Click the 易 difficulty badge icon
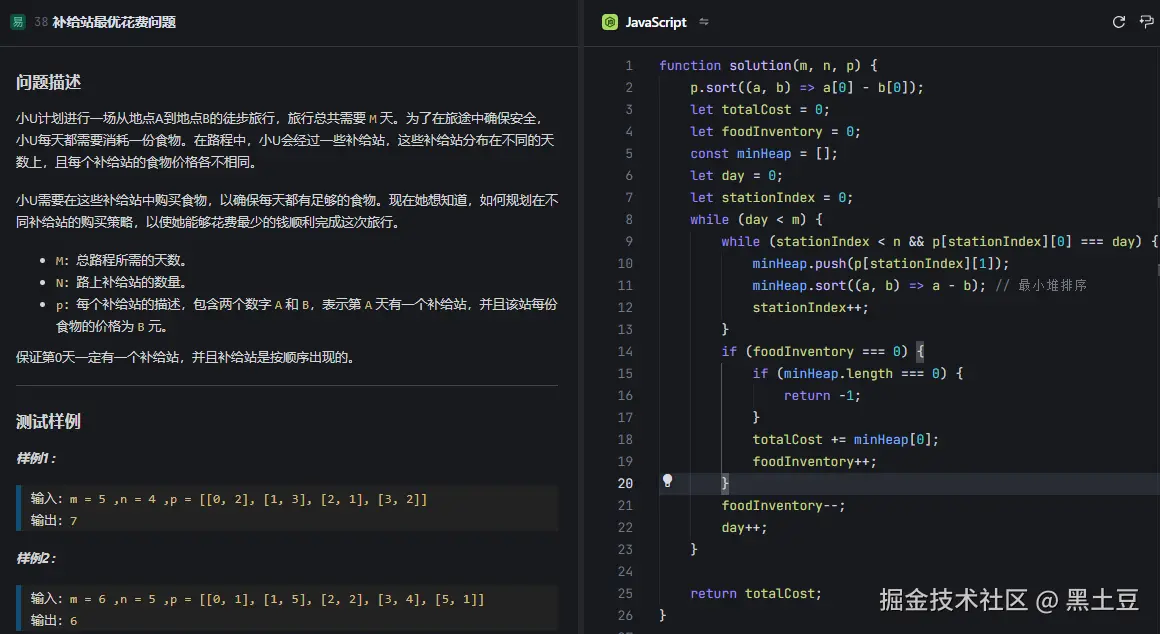The width and height of the screenshot is (1160, 634). 16,20
